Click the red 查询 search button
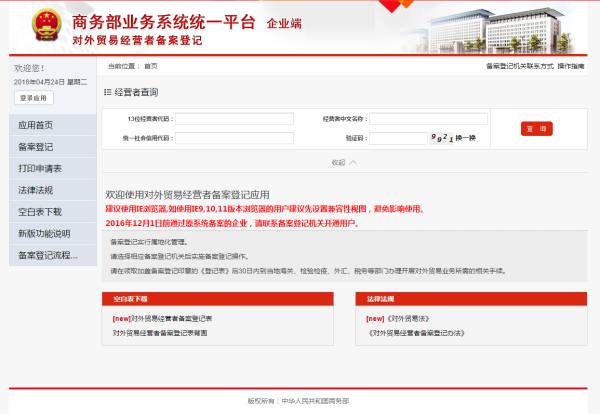Viewport: 600px width, 414px height. click(x=536, y=129)
